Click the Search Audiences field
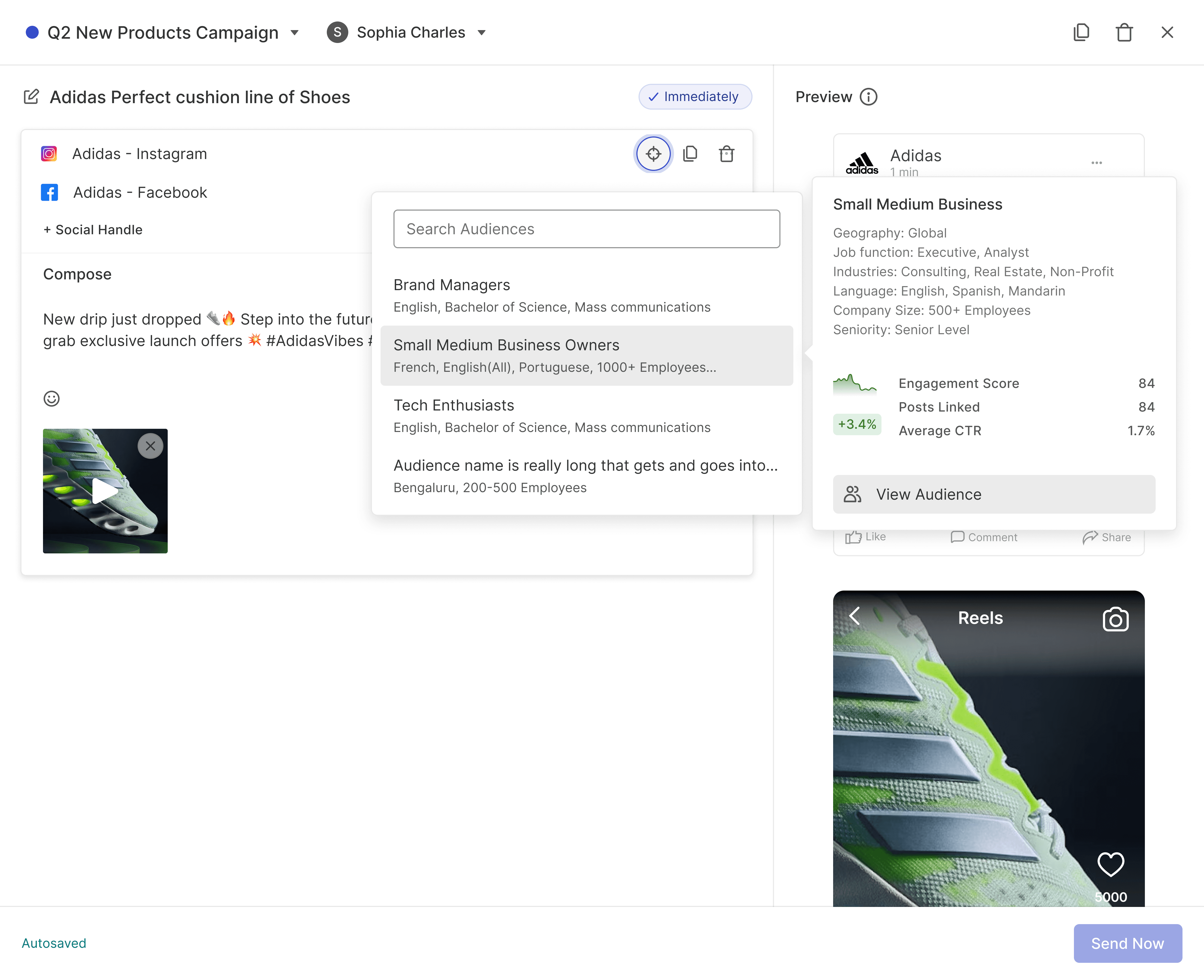The height and width of the screenshot is (980, 1204). 586,229
